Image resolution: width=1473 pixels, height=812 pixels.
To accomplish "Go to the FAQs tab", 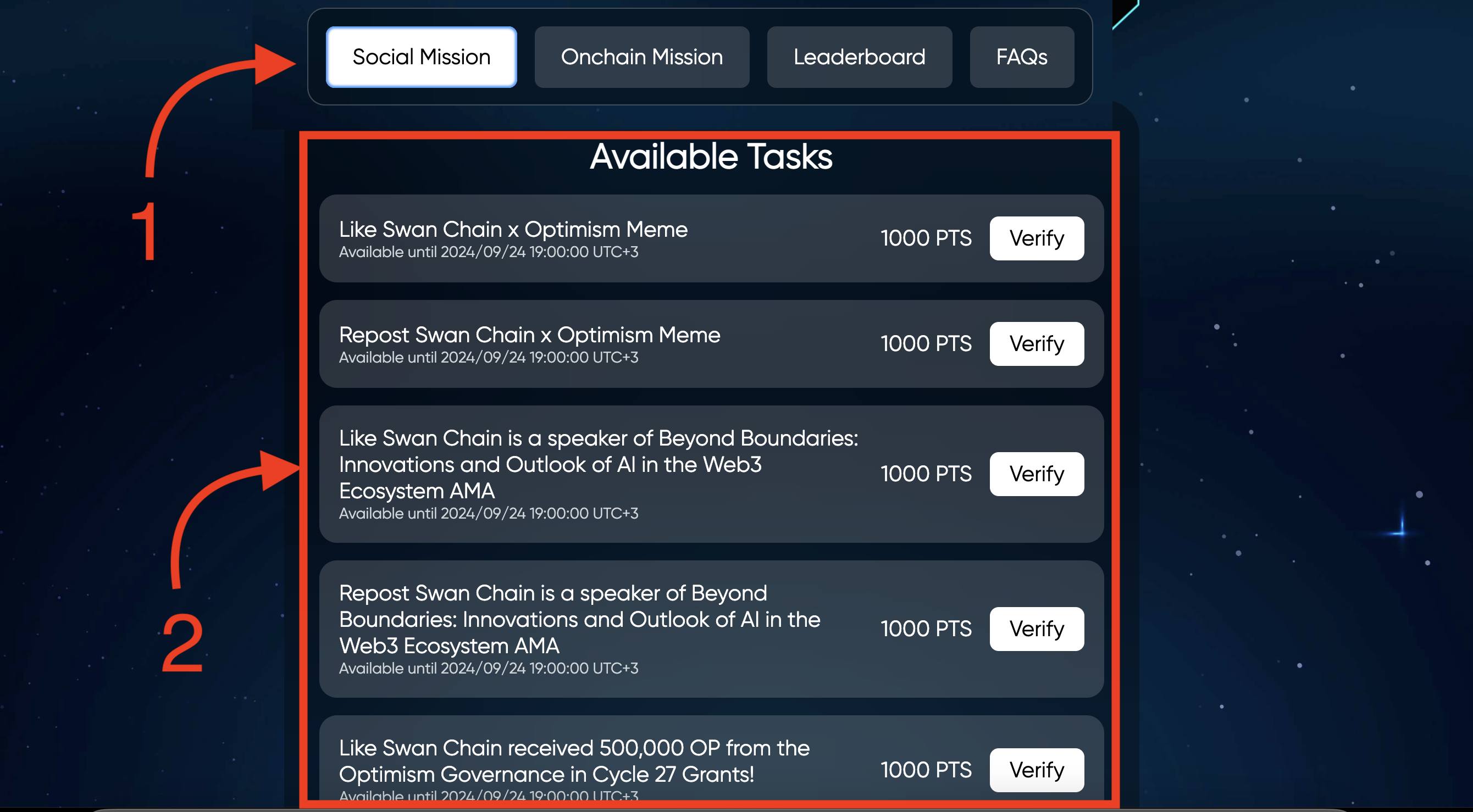I will 1022,57.
